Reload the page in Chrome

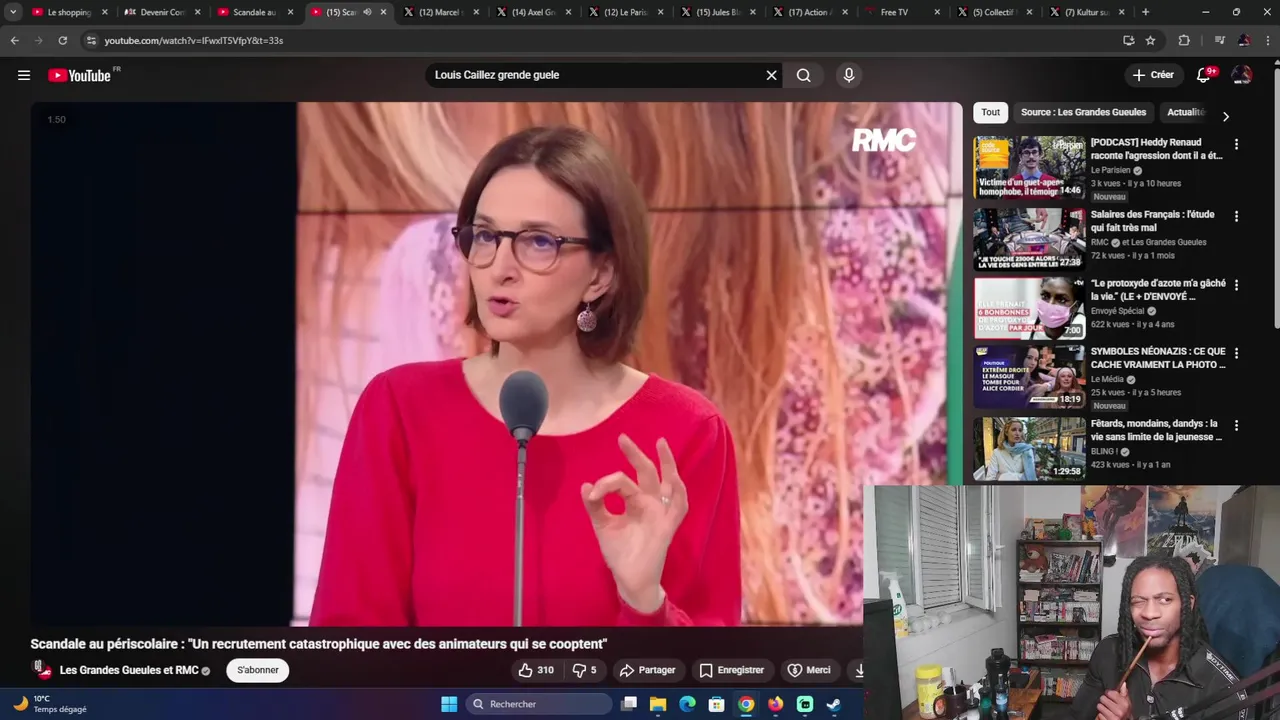(x=62, y=41)
